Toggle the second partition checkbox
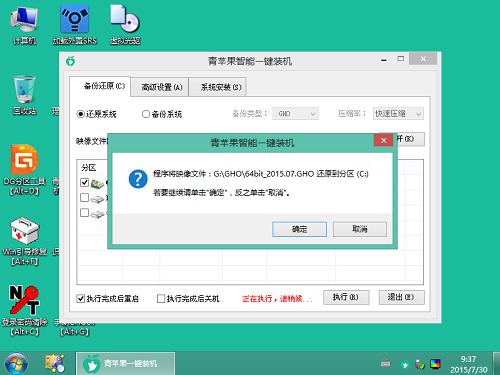The height and width of the screenshot is (375, 500). click(x=84, y=198)
